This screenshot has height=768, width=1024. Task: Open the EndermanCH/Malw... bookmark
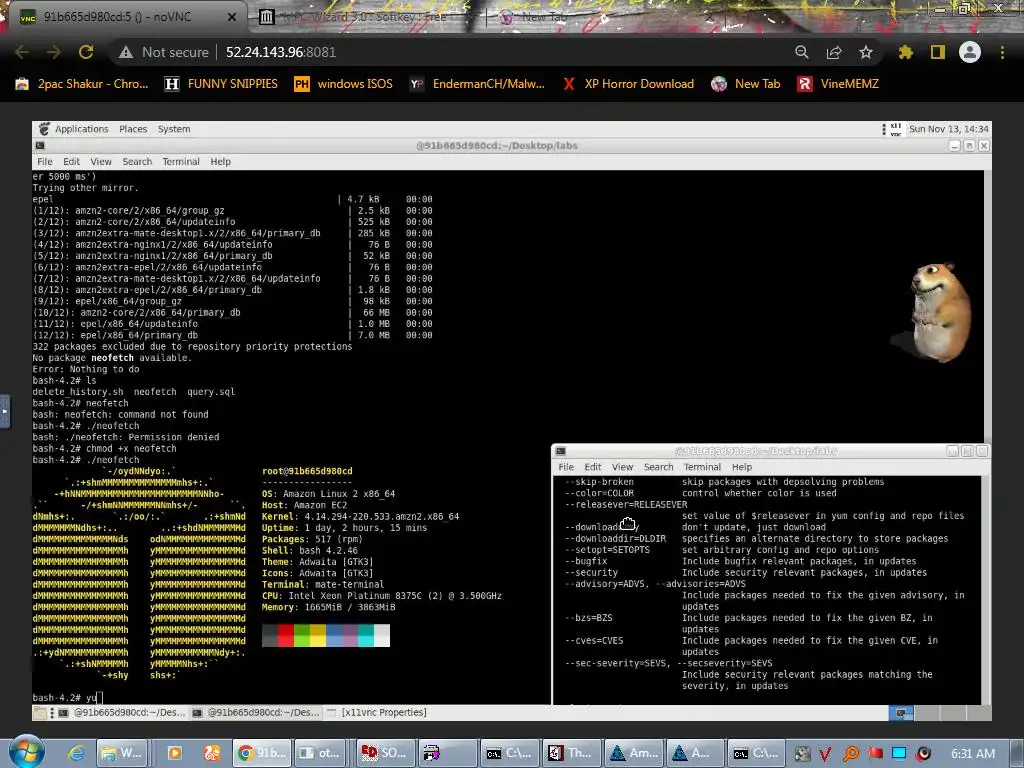click(x=477, y=84)
